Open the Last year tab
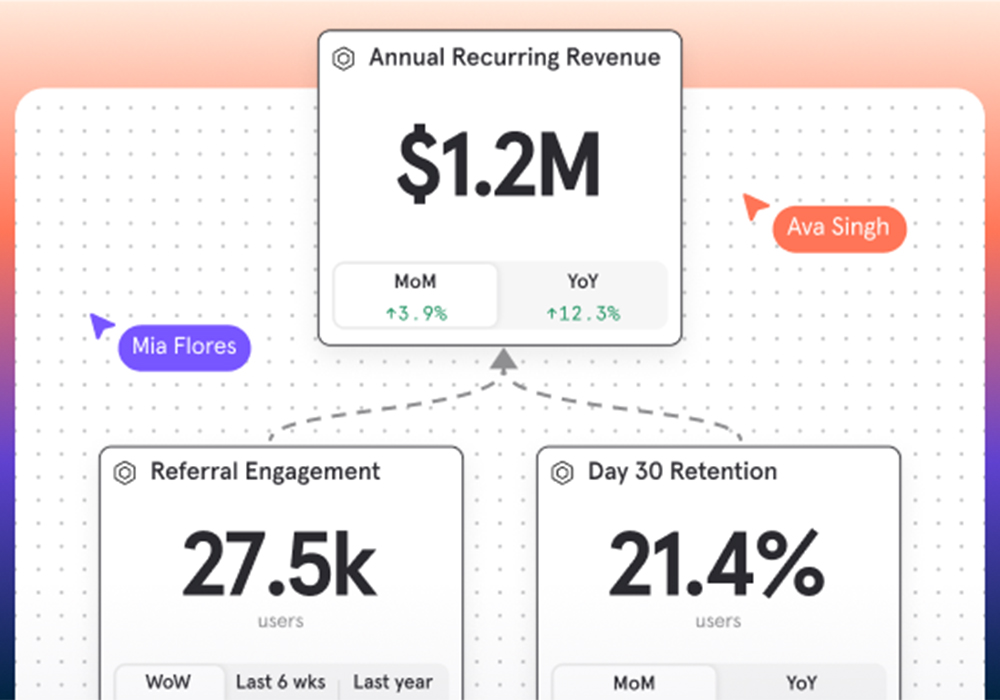This screenshot has height=700, width=1000. 392,683
